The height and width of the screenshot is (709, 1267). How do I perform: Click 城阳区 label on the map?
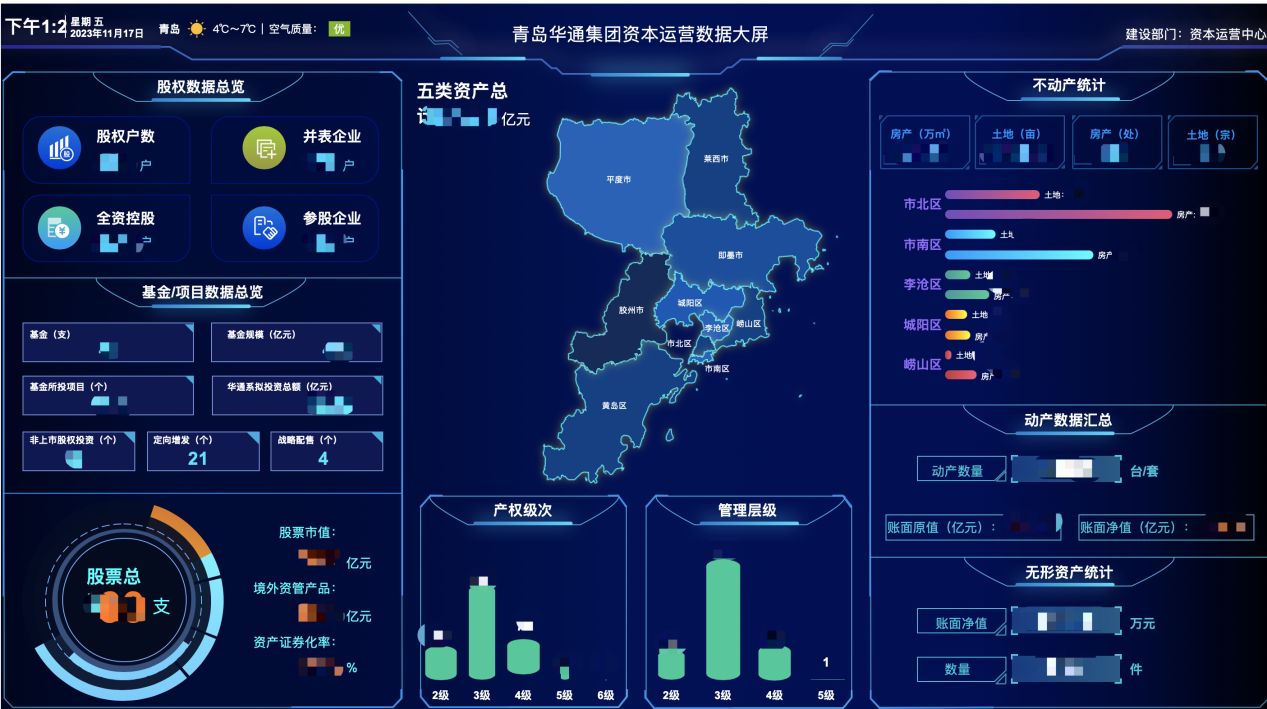tap(689, 303)
